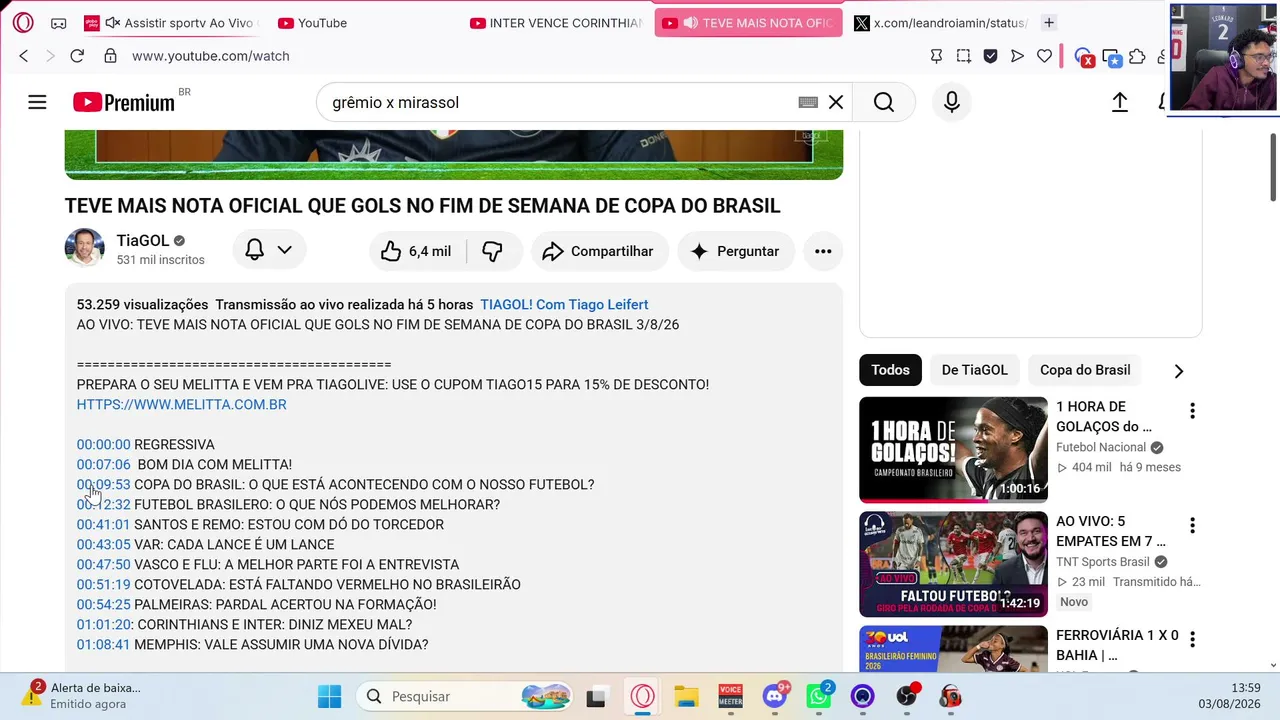Jump to timestamp 01:01:20 Corinthians e Inter
The height and width of the screenshot is (720, 1280).
104,624
